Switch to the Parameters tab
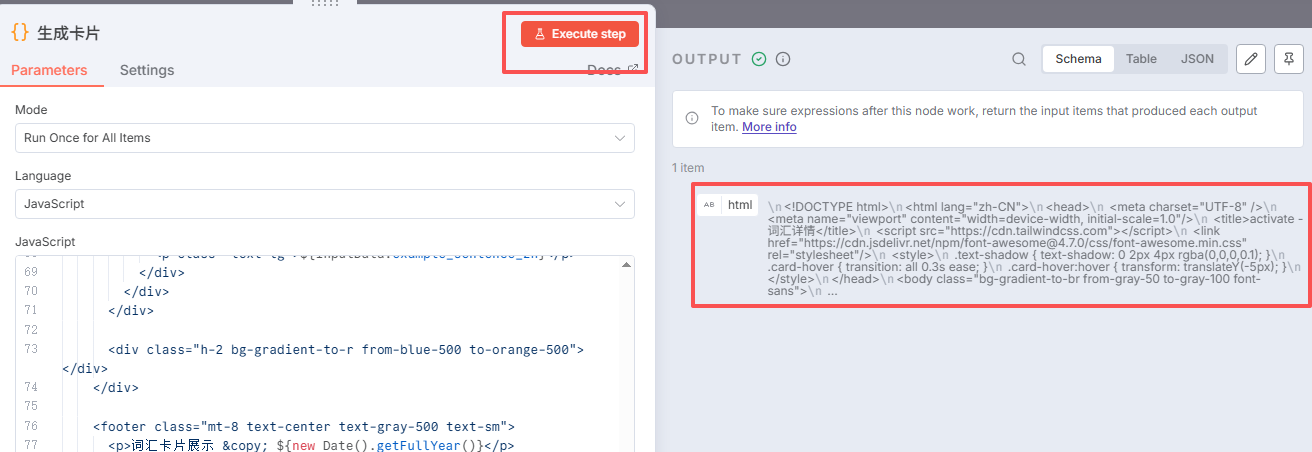 (x=49, y=70)
